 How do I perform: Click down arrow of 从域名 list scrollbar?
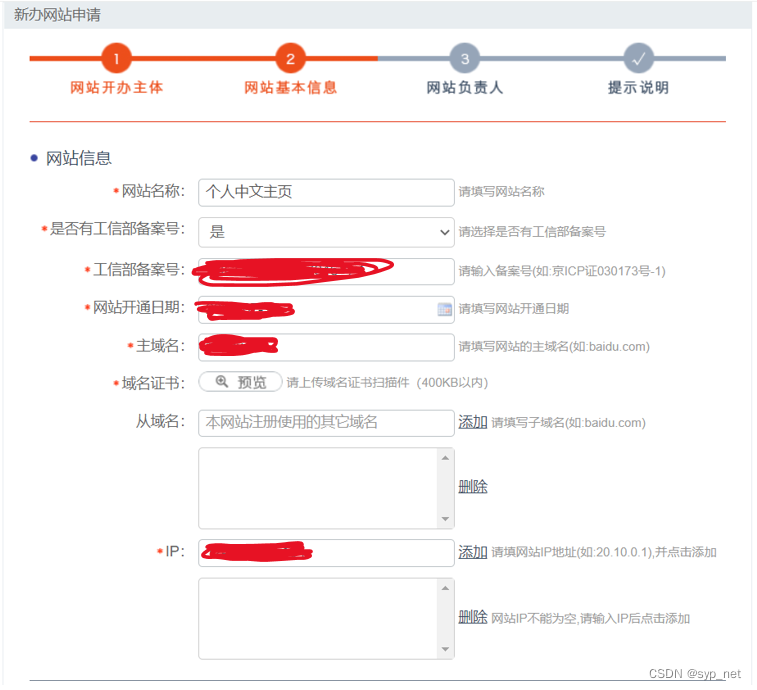coord(445,519)
